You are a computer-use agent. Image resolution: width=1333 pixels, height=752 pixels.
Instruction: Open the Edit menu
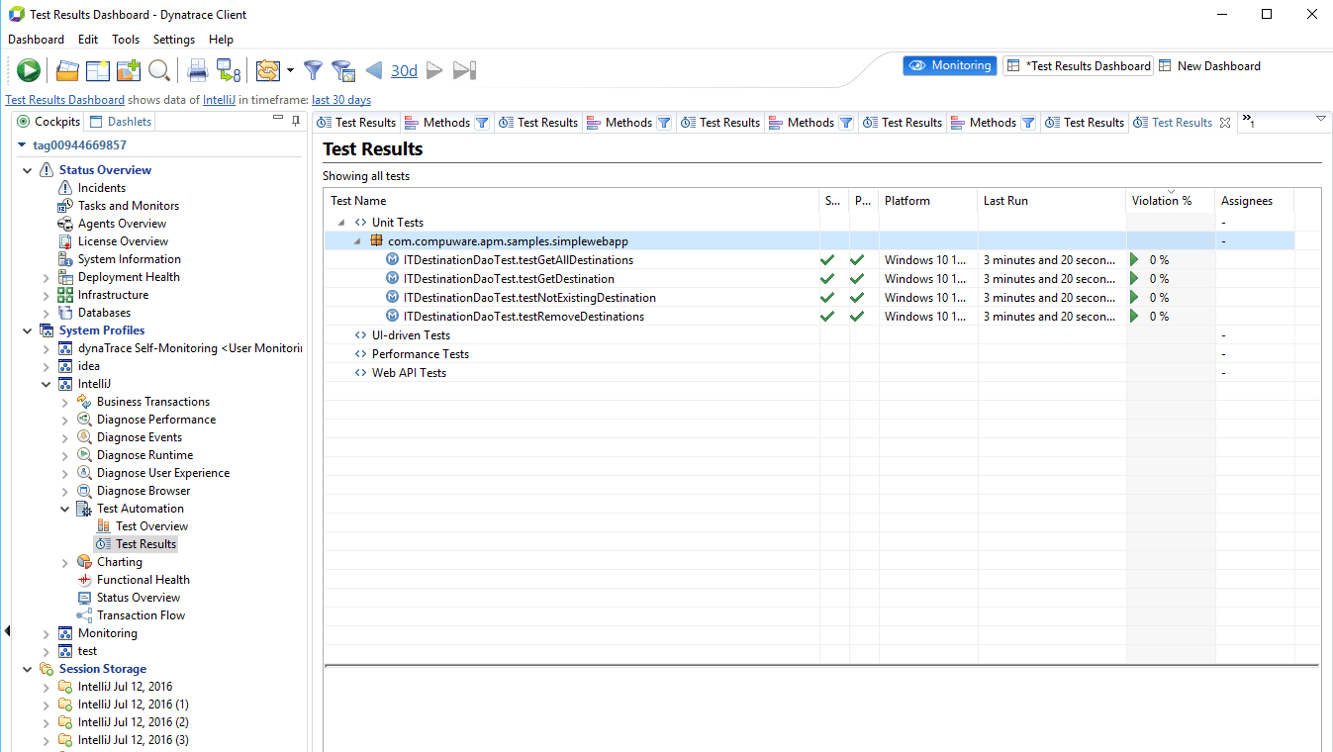point(88,39)
